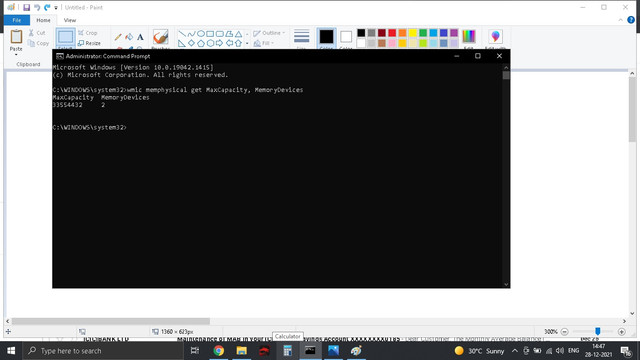Open the shape Outline dropdown
The image size is (640, 360).
(269, 33)
